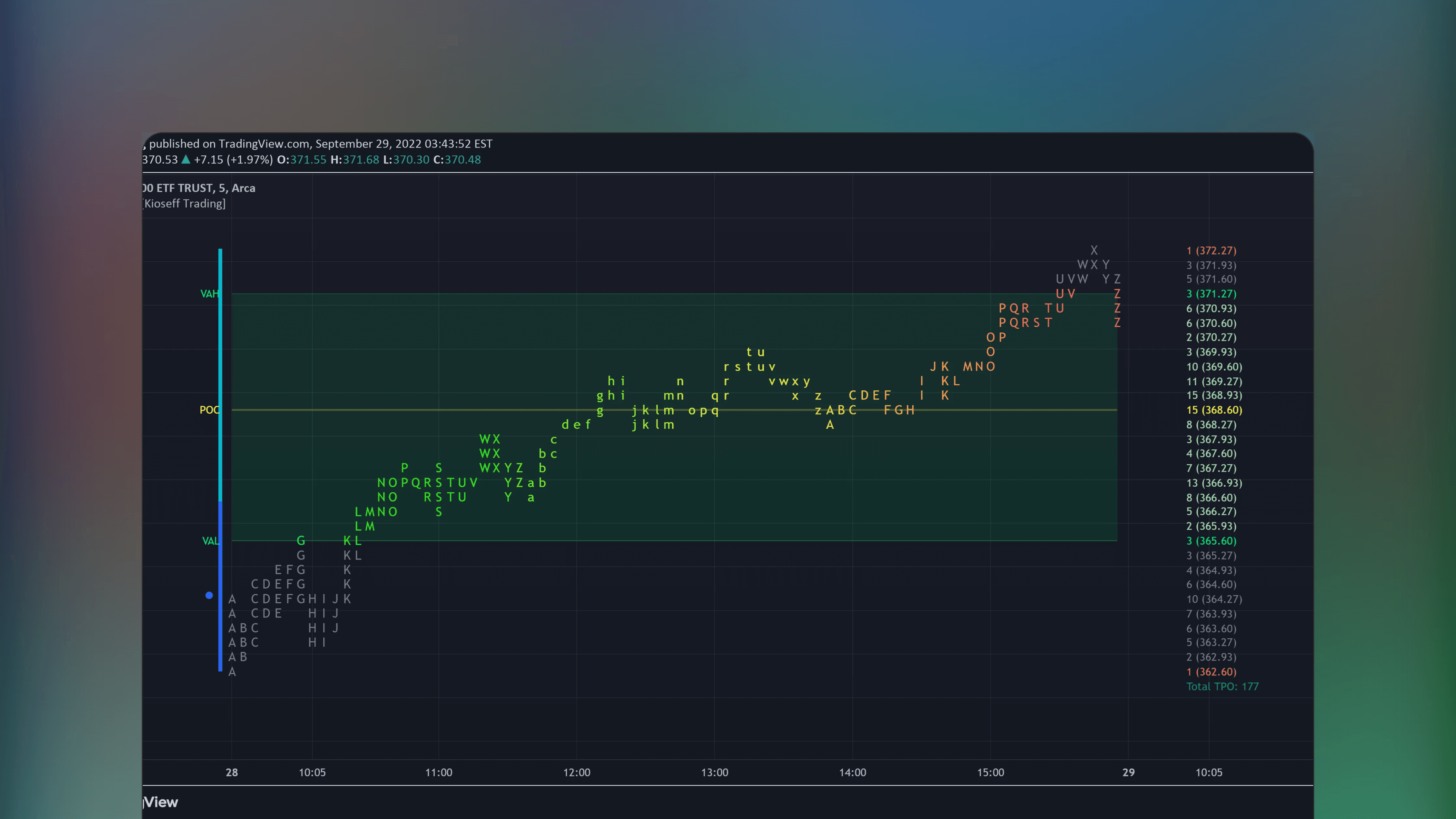The image size is (1456, 819).
Task: Click the POC label on the price scale
Action: [x=209, y=409]
